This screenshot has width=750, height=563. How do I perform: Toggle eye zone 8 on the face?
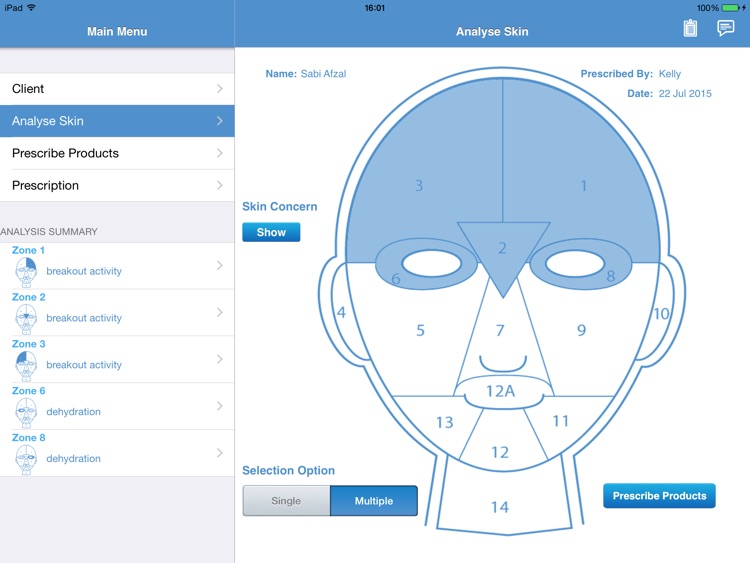click(x=611, y=276)
